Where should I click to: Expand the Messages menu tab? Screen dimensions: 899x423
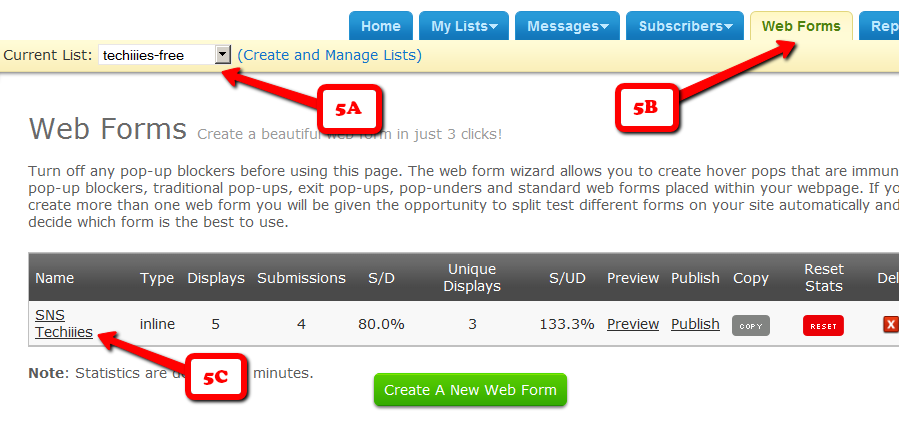(567, 26)
